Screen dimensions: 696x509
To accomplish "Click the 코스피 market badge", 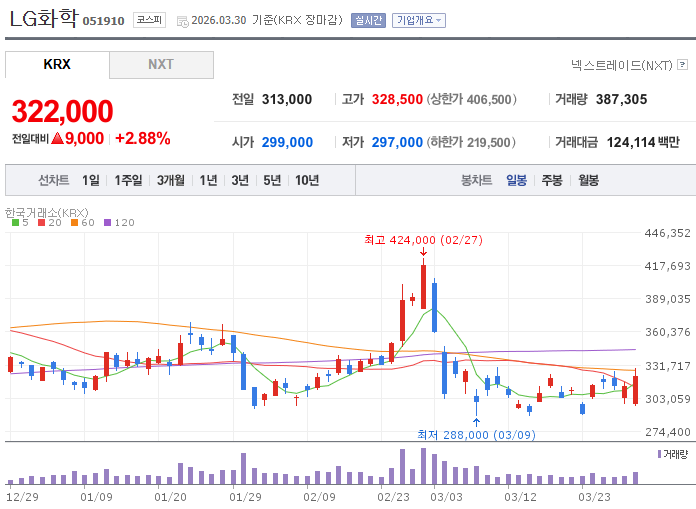I will (x=149, y=20).
